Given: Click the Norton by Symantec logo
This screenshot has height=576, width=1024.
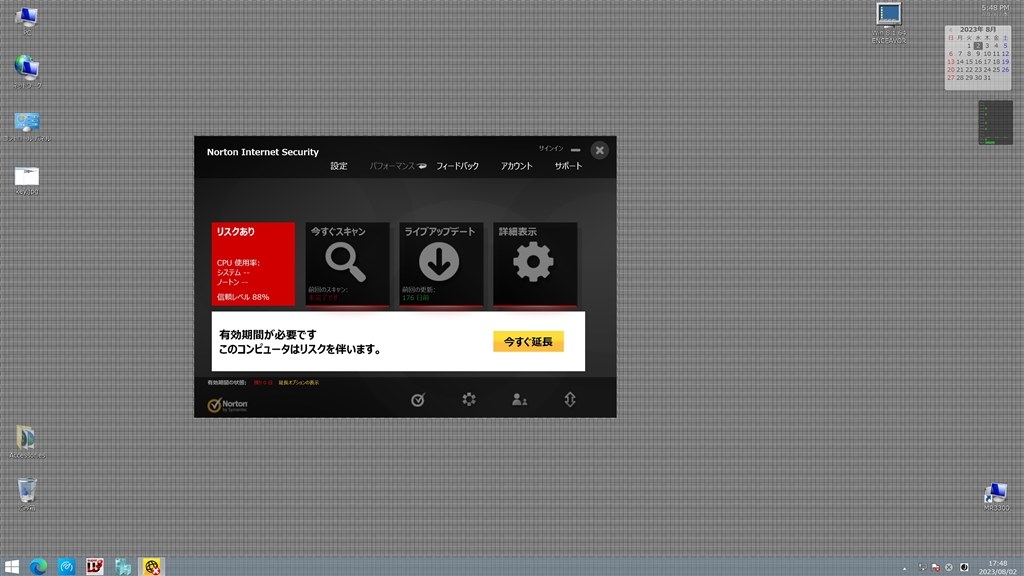Looking at the screenshot, I should [x=227, y=405].
